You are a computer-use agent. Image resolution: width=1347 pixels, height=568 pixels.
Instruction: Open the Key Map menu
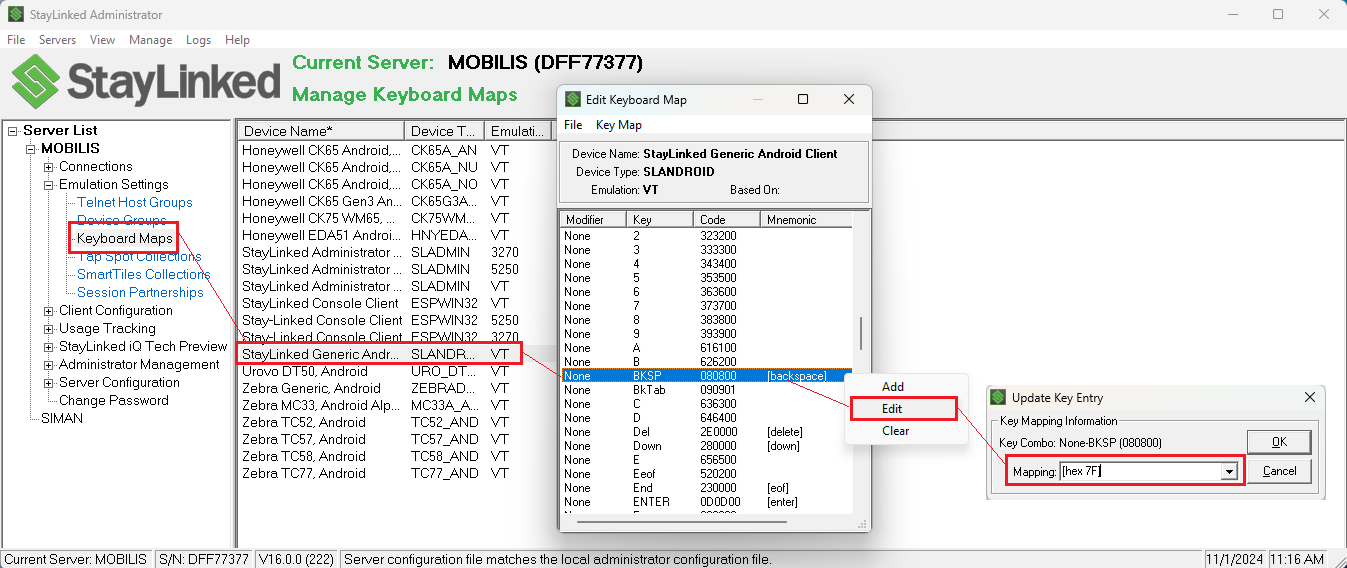click(x=618, y=125)
